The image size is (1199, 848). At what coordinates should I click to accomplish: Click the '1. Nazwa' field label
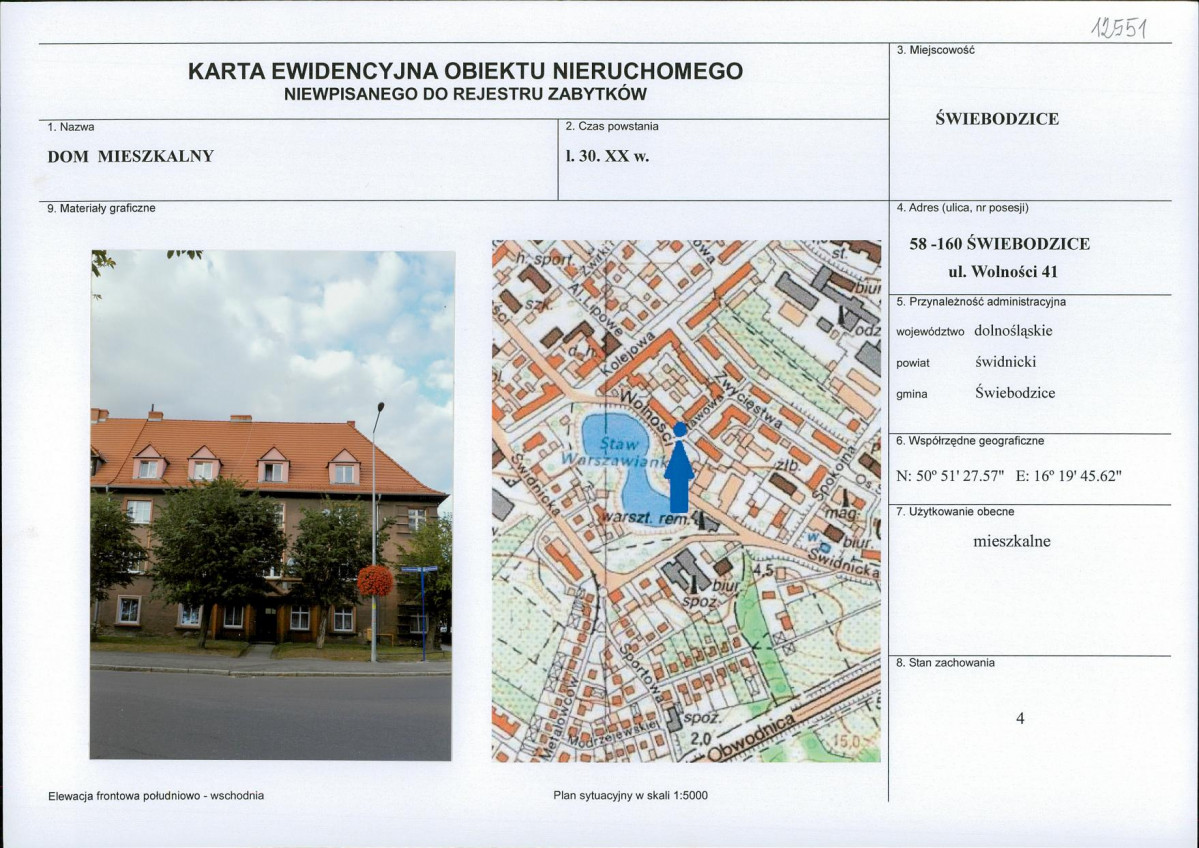pos(71,127)
